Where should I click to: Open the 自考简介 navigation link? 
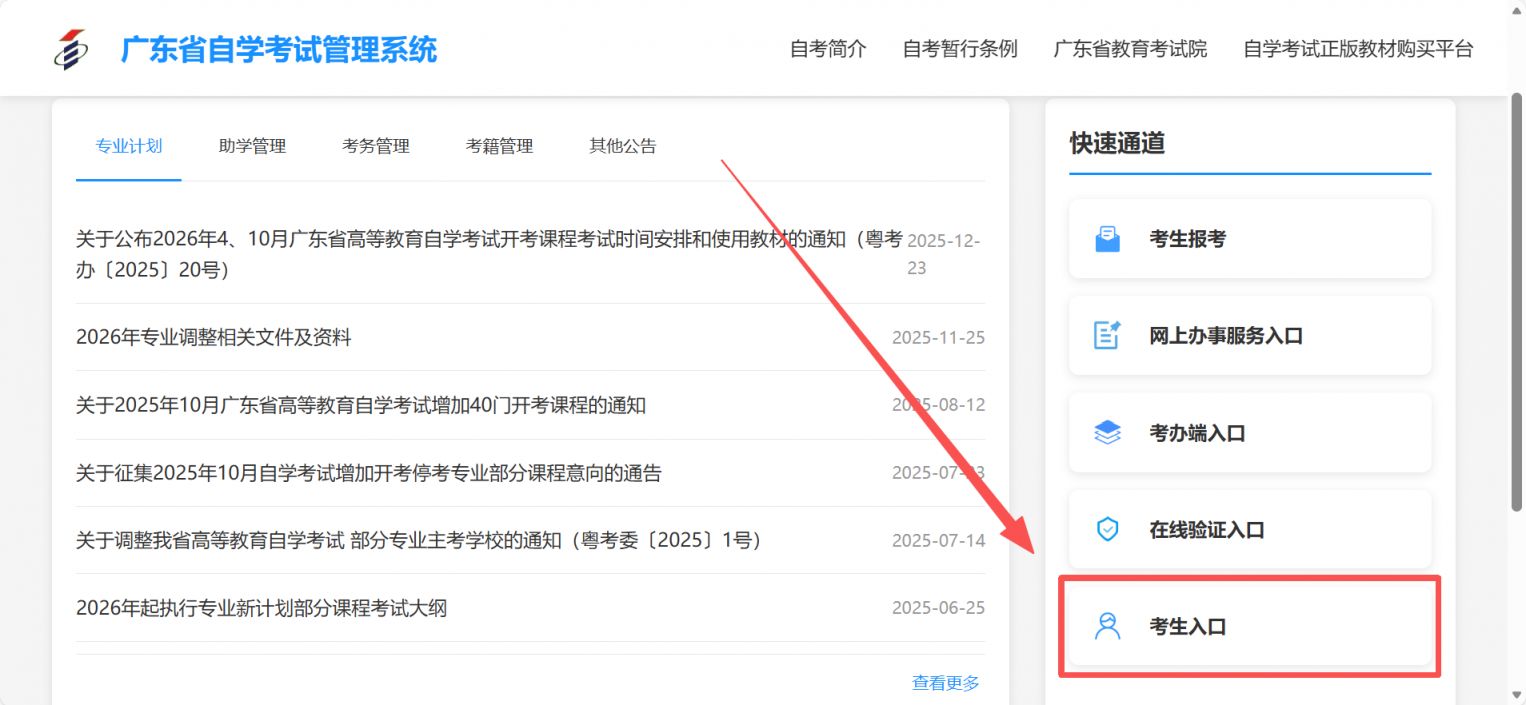pyautogui.click(x=828, y=49)
